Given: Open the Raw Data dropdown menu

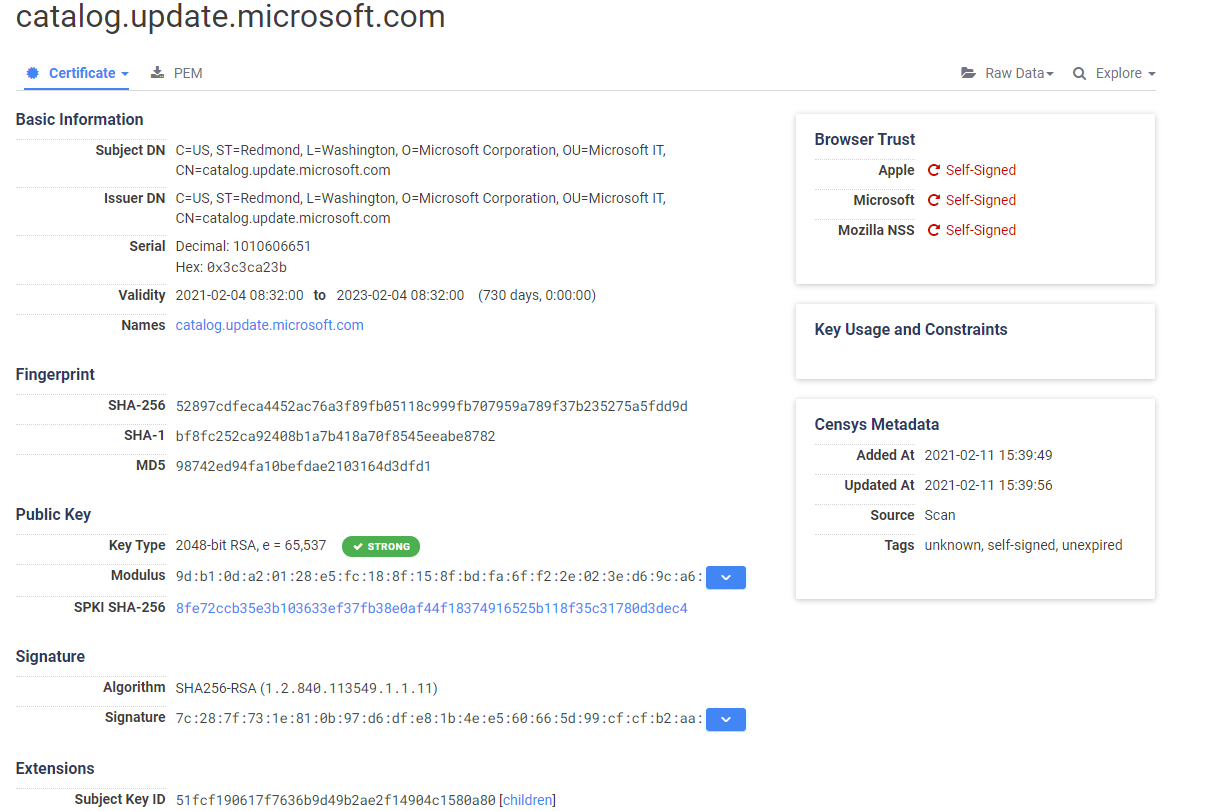Looking at the screenshot, I should pos(1008,73).
